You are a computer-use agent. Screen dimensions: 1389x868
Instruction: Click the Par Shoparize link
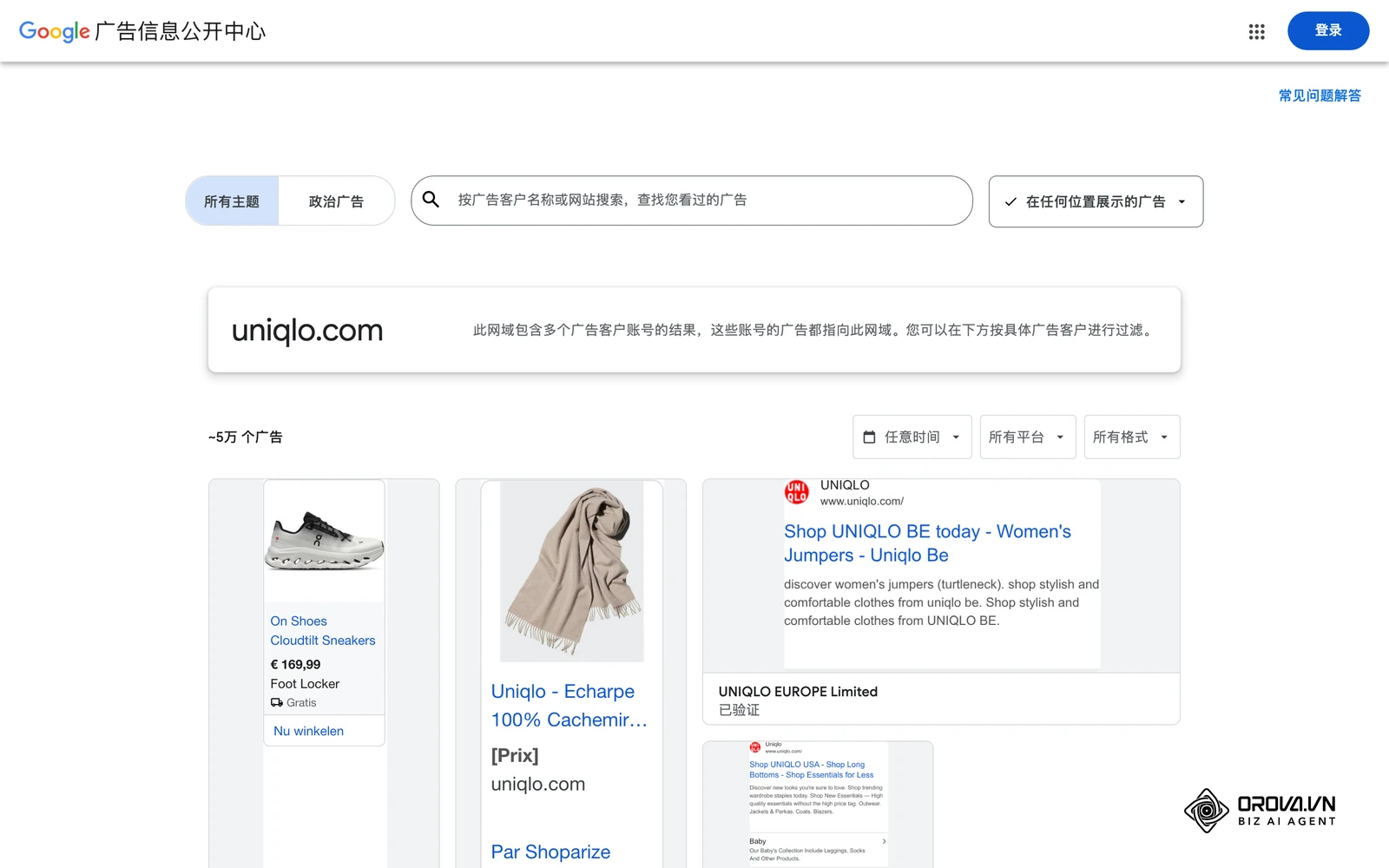click(x=550, y=852)
